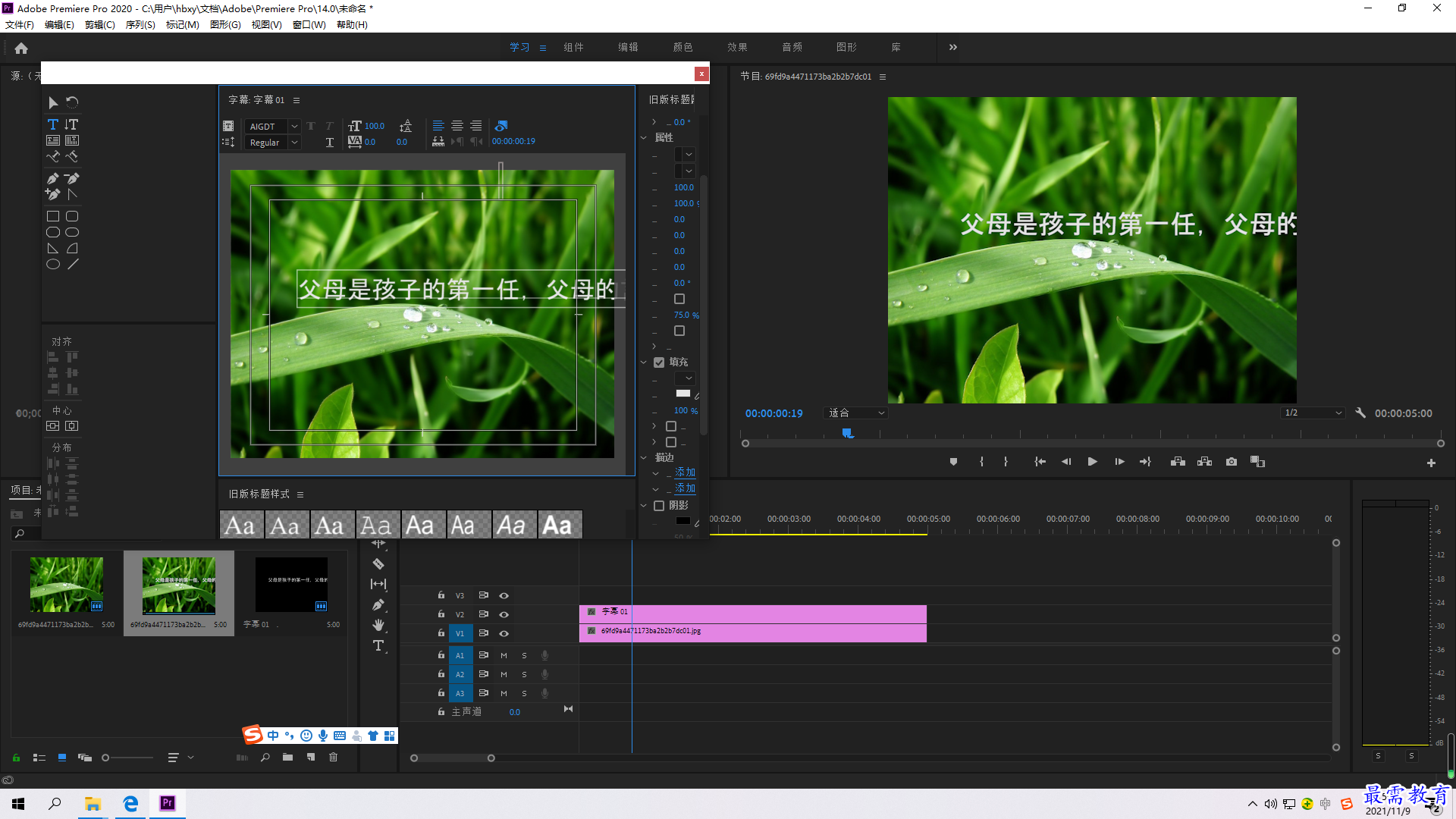Select the horizontal Type tool
The width and height of the screenshot is (1456, 819).
[53, 124]
